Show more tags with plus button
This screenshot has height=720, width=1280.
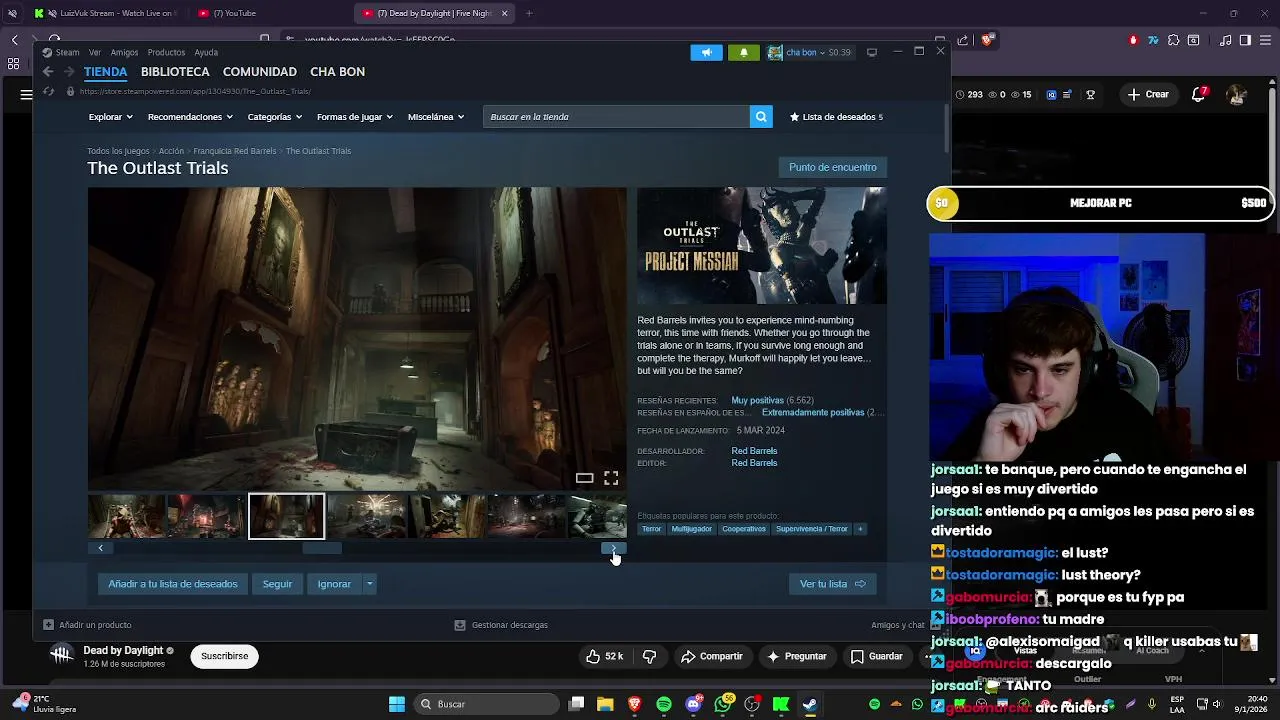coord(860,529)
